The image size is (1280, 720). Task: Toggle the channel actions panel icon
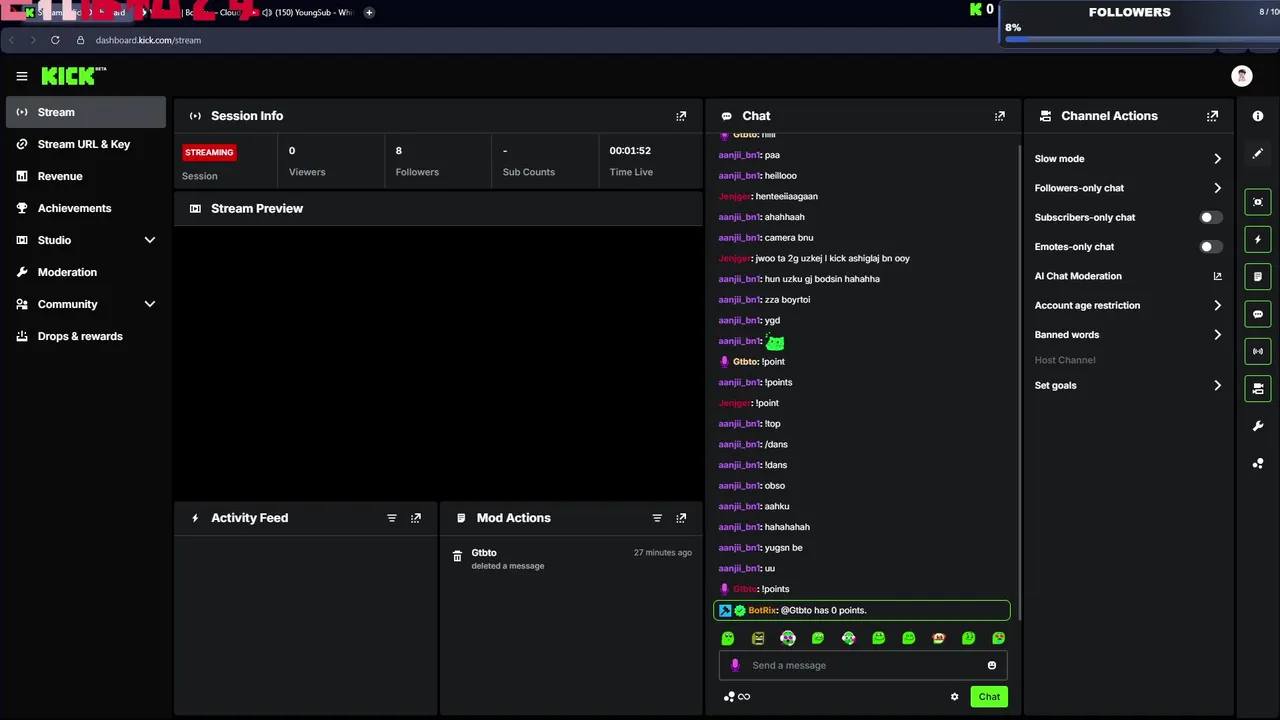pos(1258,388)
